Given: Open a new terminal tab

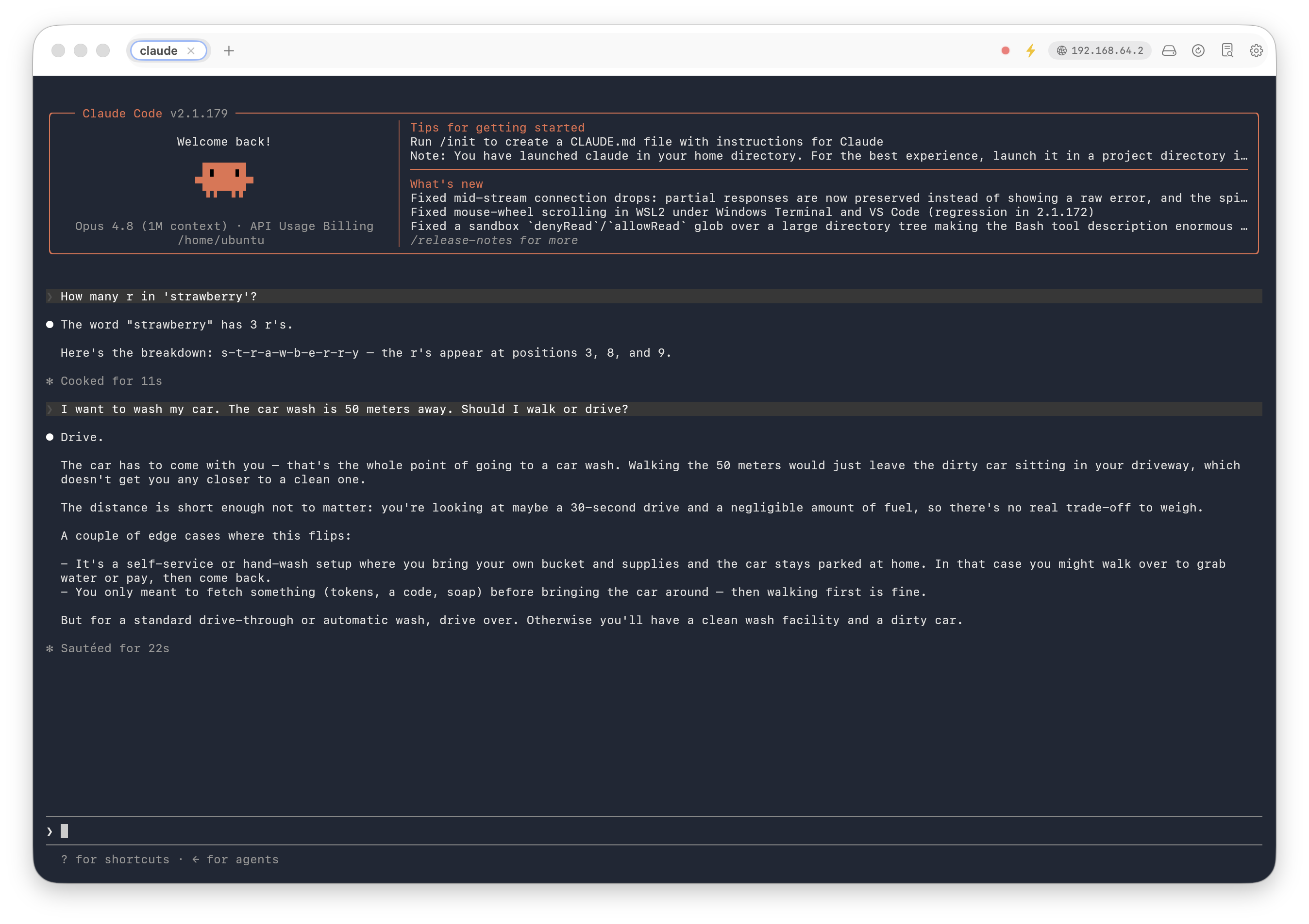Looking at the screenshot, I should pos(229,50).
